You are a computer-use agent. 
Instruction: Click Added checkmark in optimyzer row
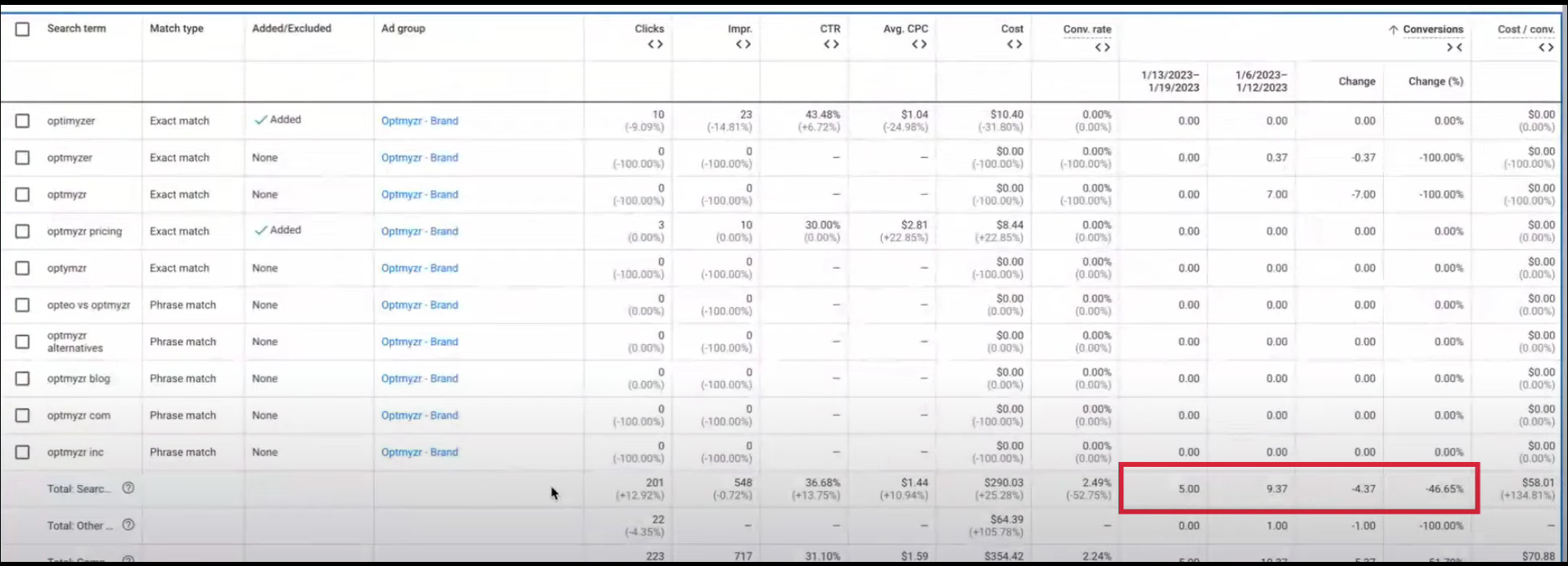coord(260,120)
